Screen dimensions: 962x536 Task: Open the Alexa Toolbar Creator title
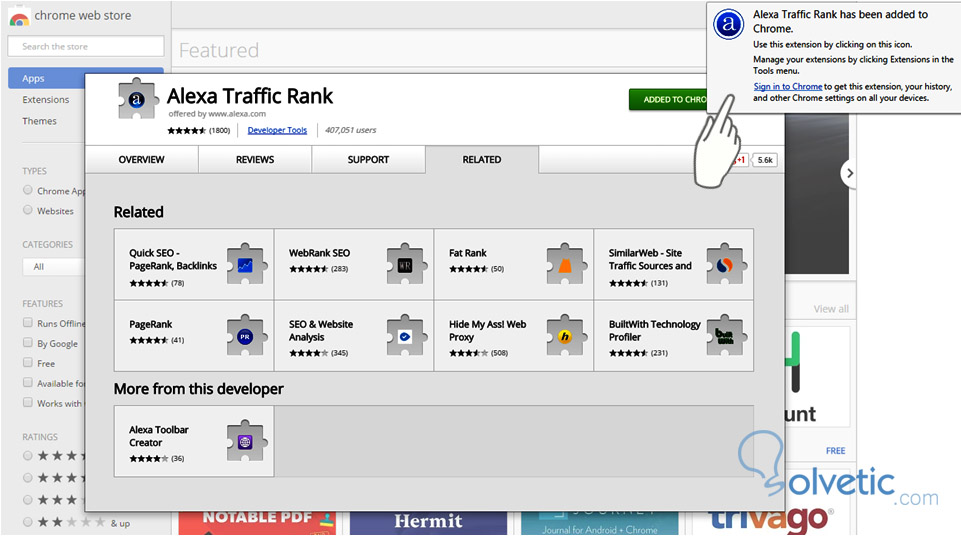[x=158, y=436]
